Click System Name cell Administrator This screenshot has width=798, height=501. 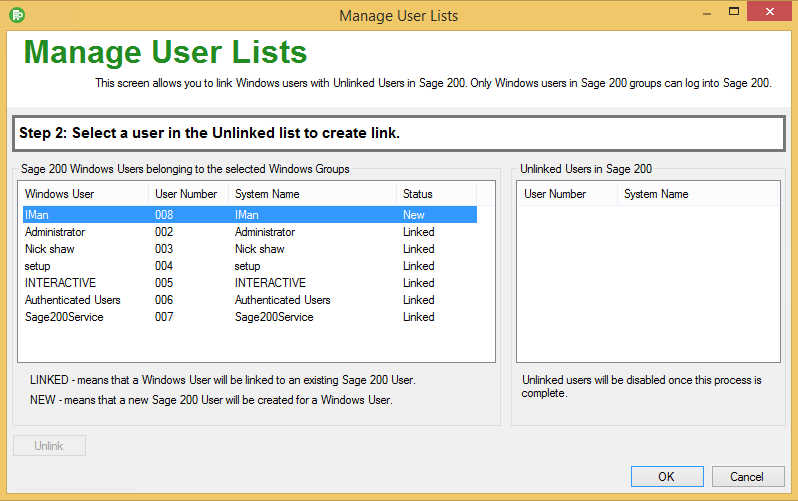point(265,232)
